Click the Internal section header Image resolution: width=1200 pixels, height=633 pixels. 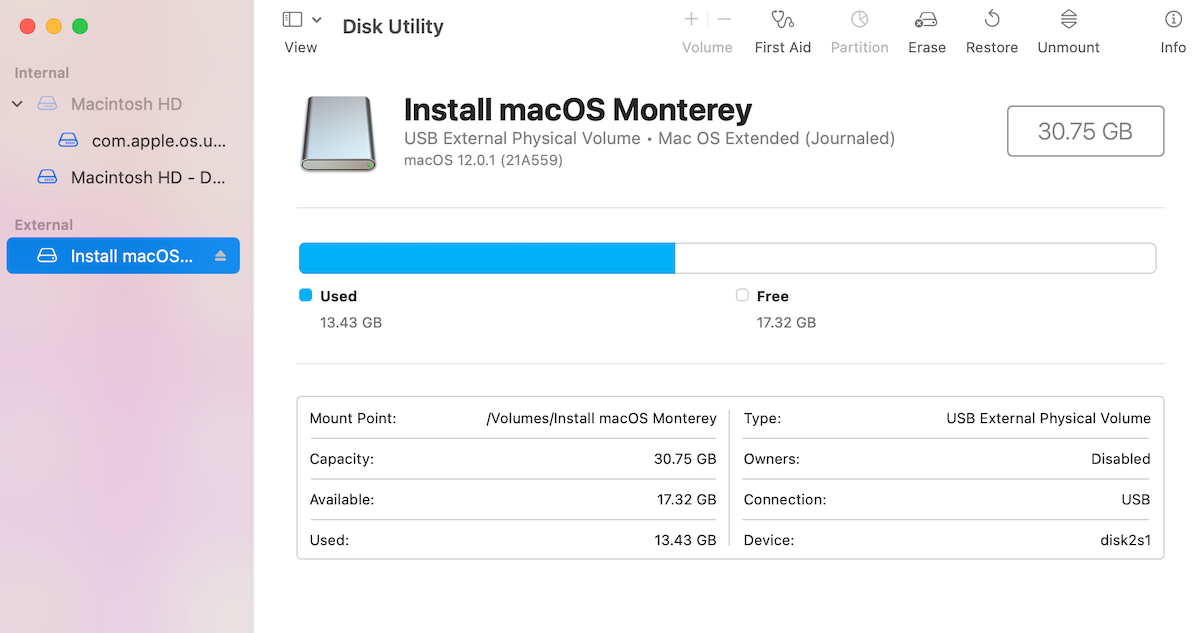[42, 73]
